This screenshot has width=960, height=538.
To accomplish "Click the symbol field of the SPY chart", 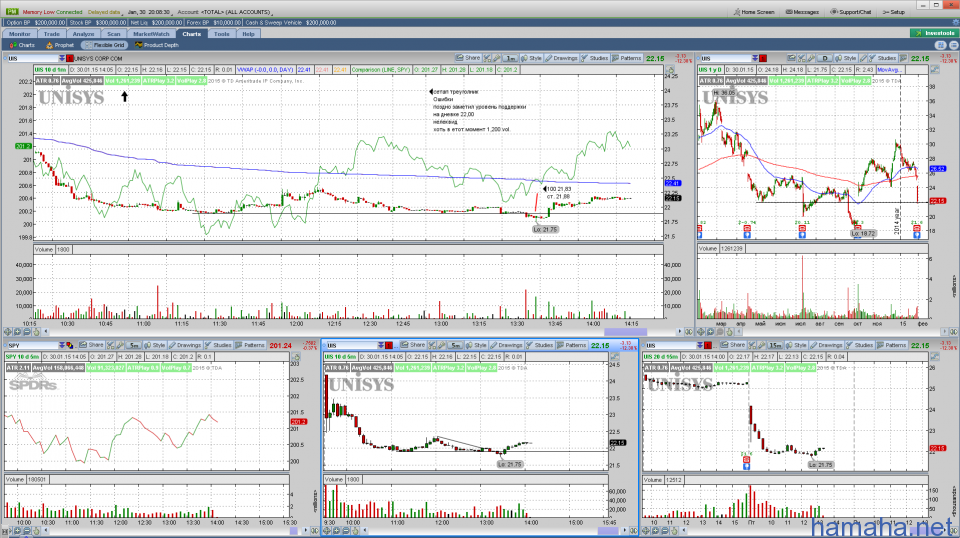I will pyautogui.click(x=31, y=346).
